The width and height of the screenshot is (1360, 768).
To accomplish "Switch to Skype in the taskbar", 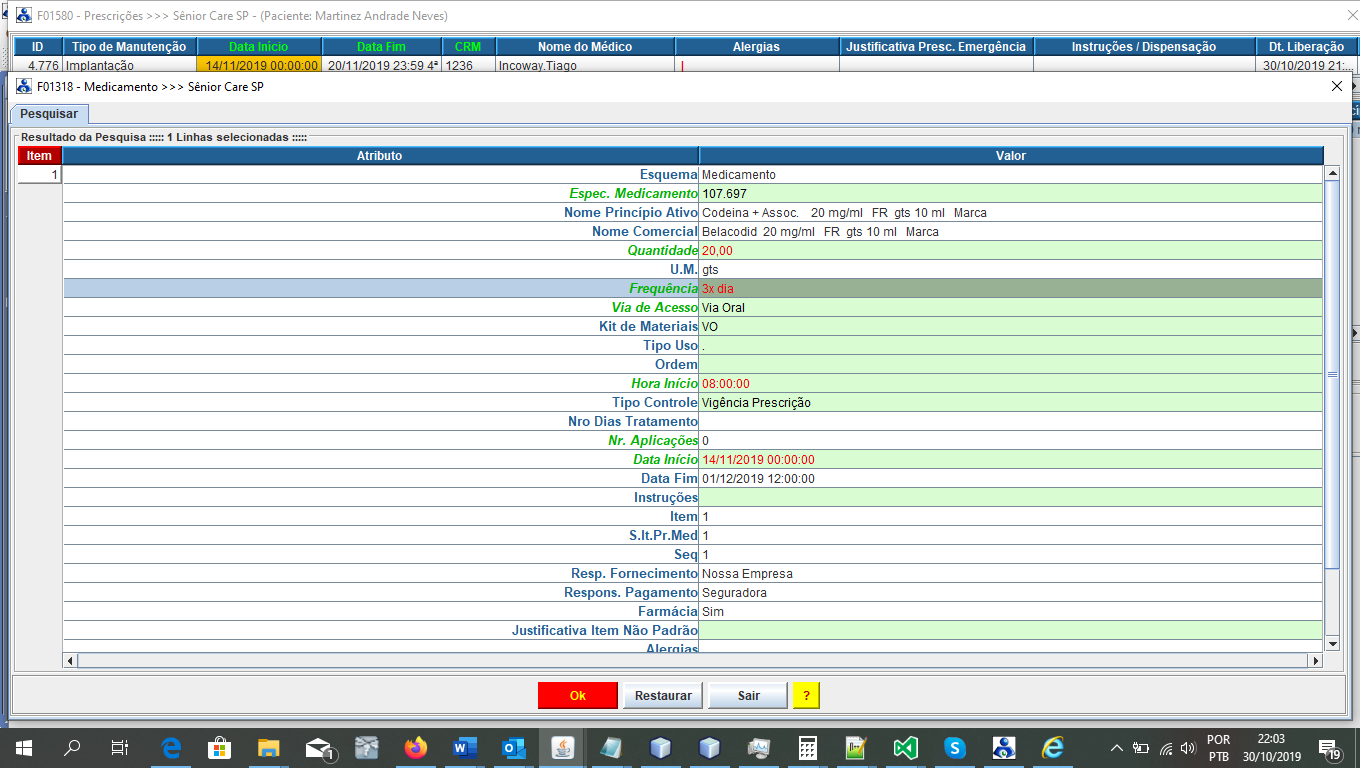I will tap(955, 747).
